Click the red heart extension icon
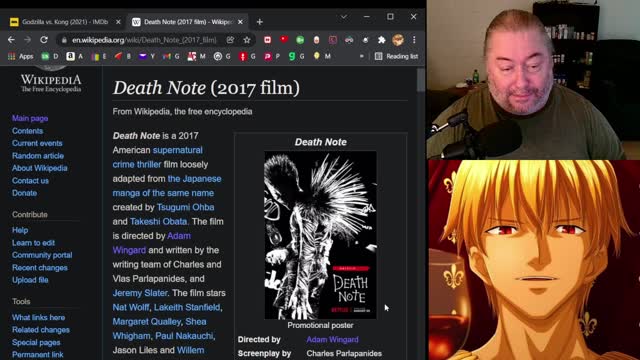 point(284,40)
